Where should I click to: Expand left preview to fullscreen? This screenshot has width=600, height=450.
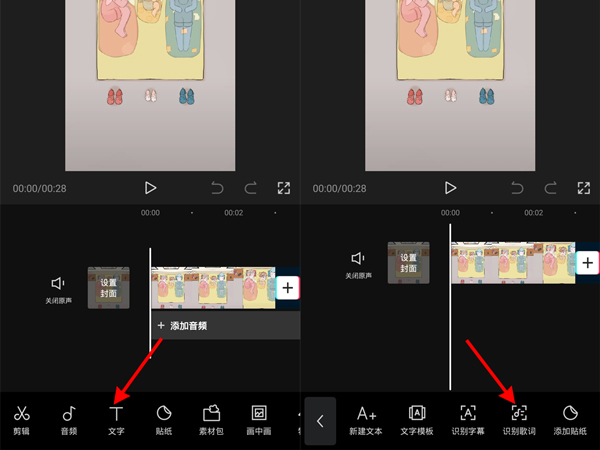(284, 188)
